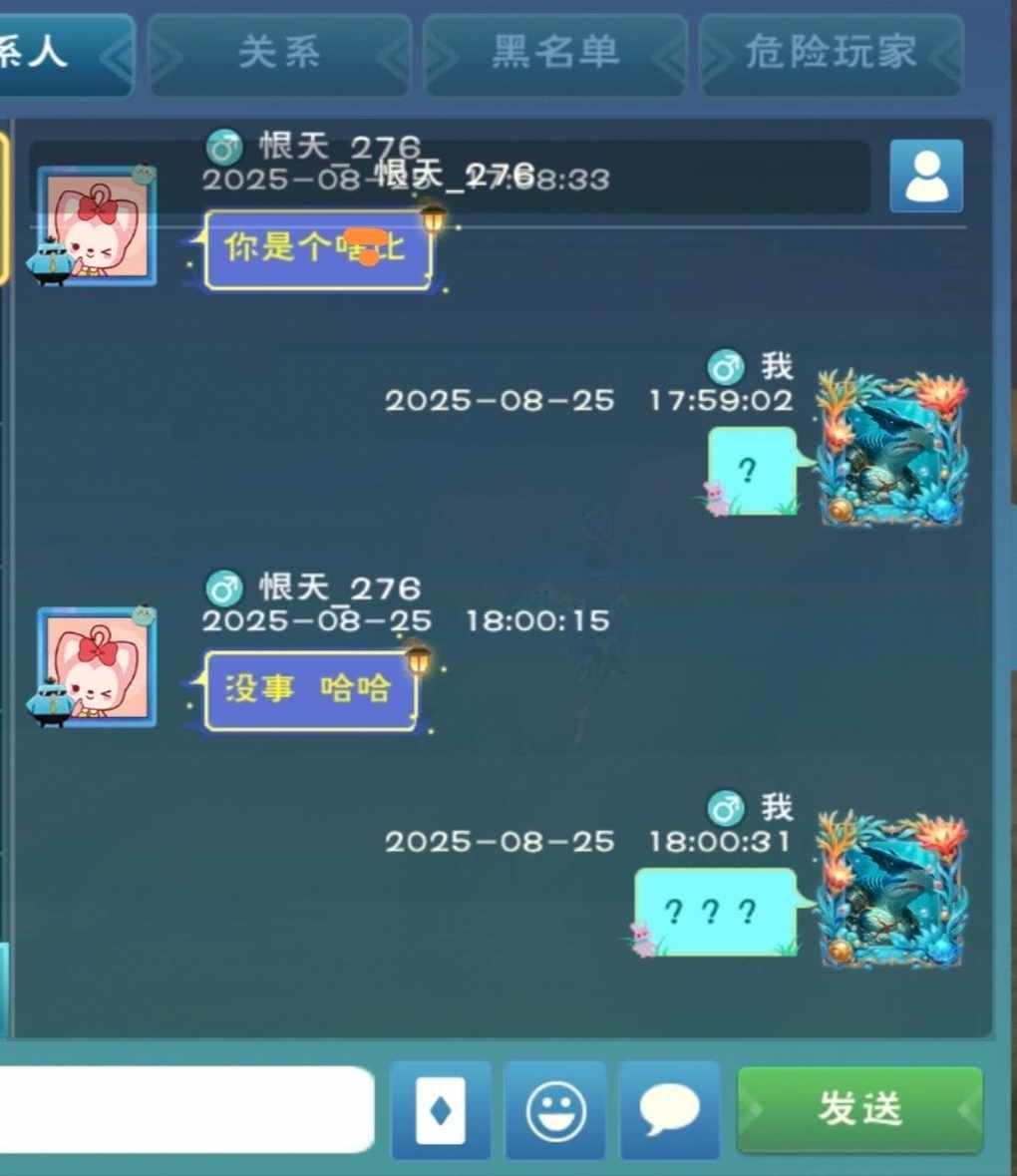Switch to the 黑名单 tab
Viewport: 1017px width, 1176px height.
pos(555,53)
